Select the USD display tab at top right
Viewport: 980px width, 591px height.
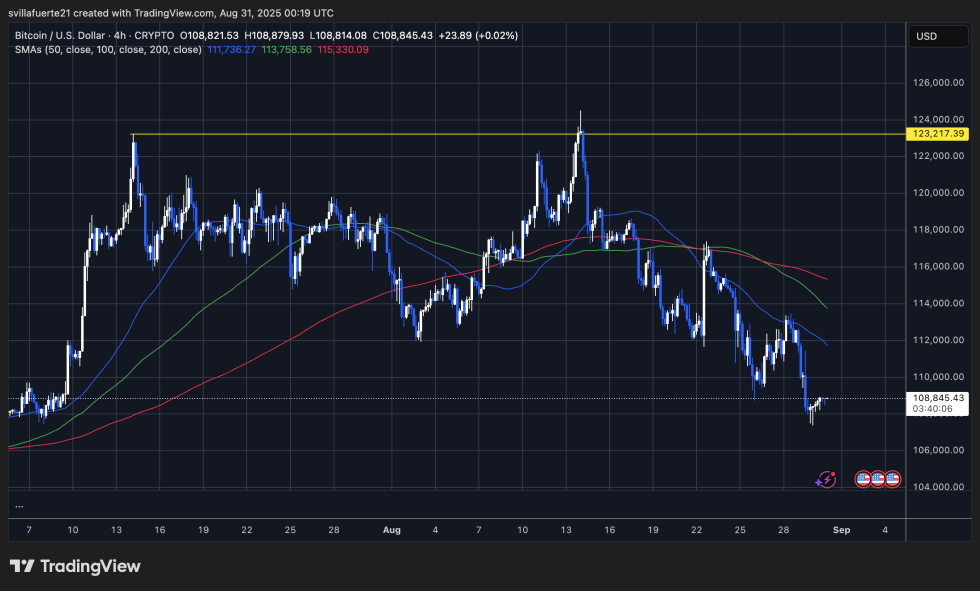click(936, 36)
